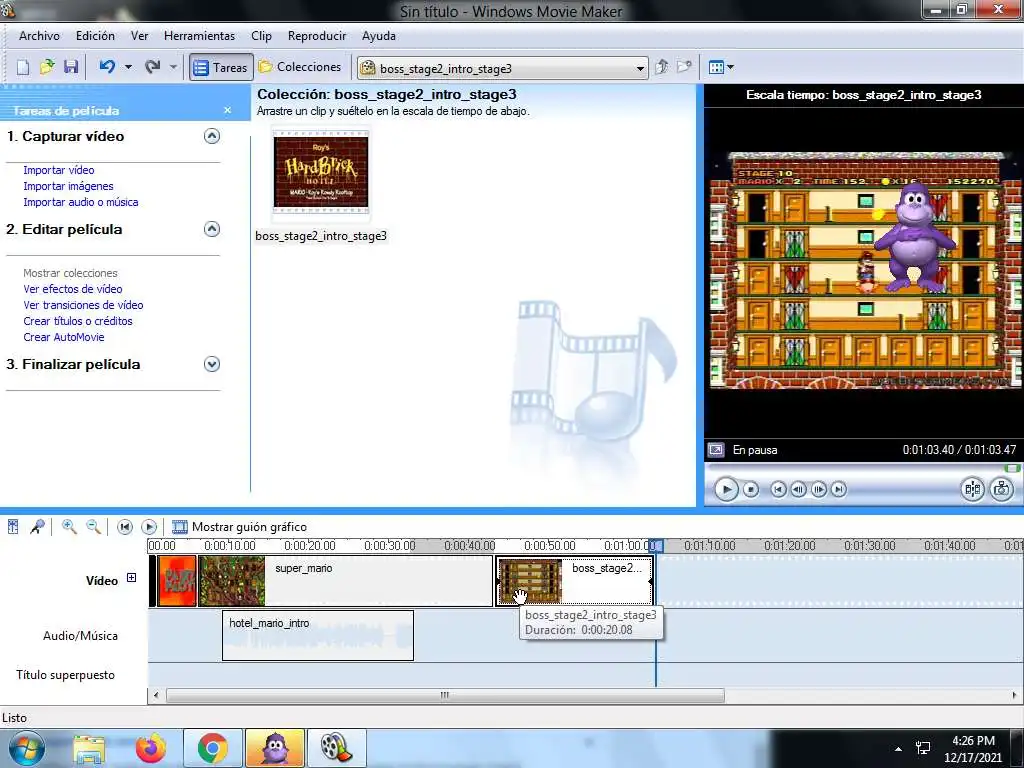Image resolution: width=1024 pixels, height=768 pixels.
Task: Click the Take Picture camera icon
Action: tap(1002, 489)
